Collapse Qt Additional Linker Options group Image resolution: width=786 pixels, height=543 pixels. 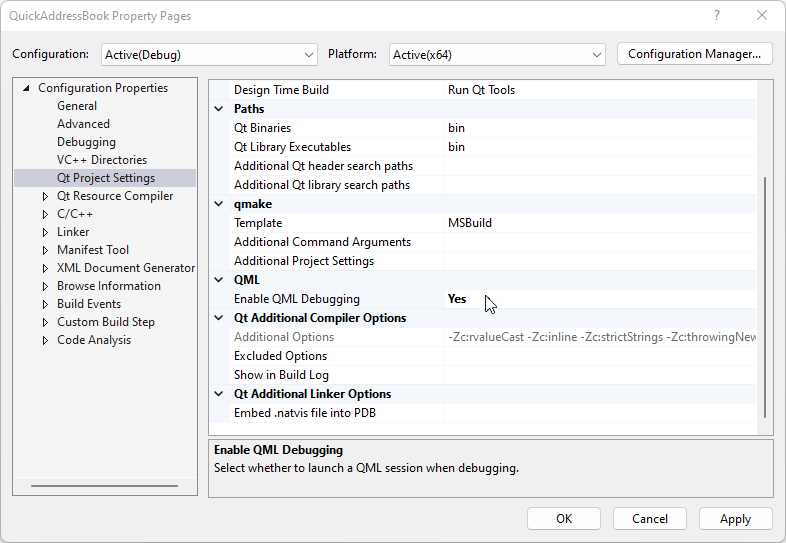click(x=219, y=394)
